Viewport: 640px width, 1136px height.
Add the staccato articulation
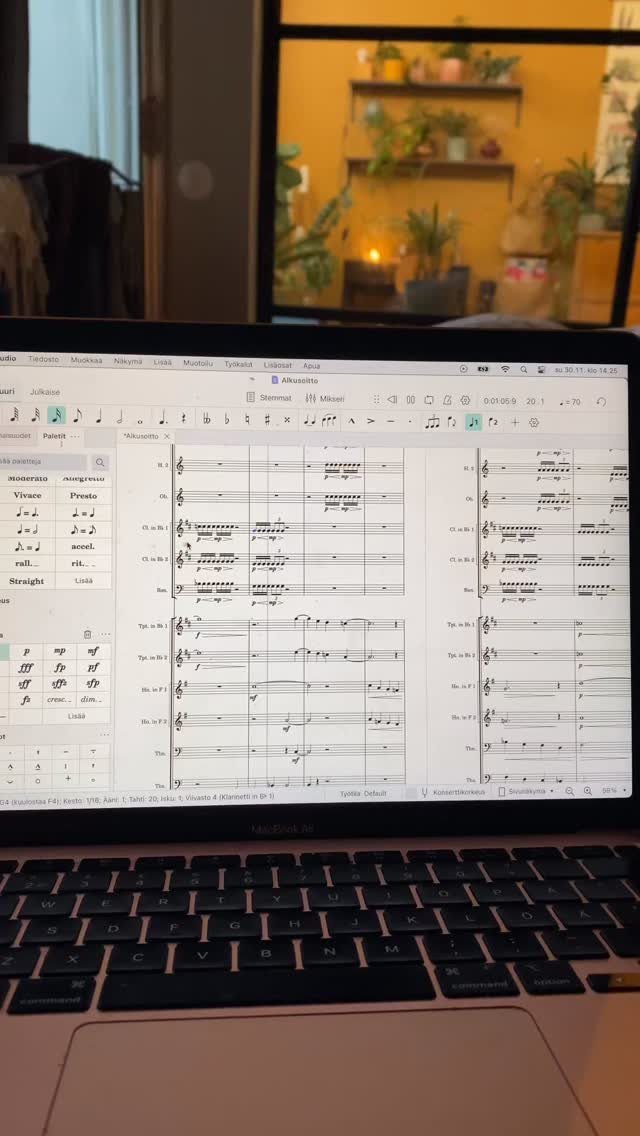pyautogui.click(x=410, y=421)
